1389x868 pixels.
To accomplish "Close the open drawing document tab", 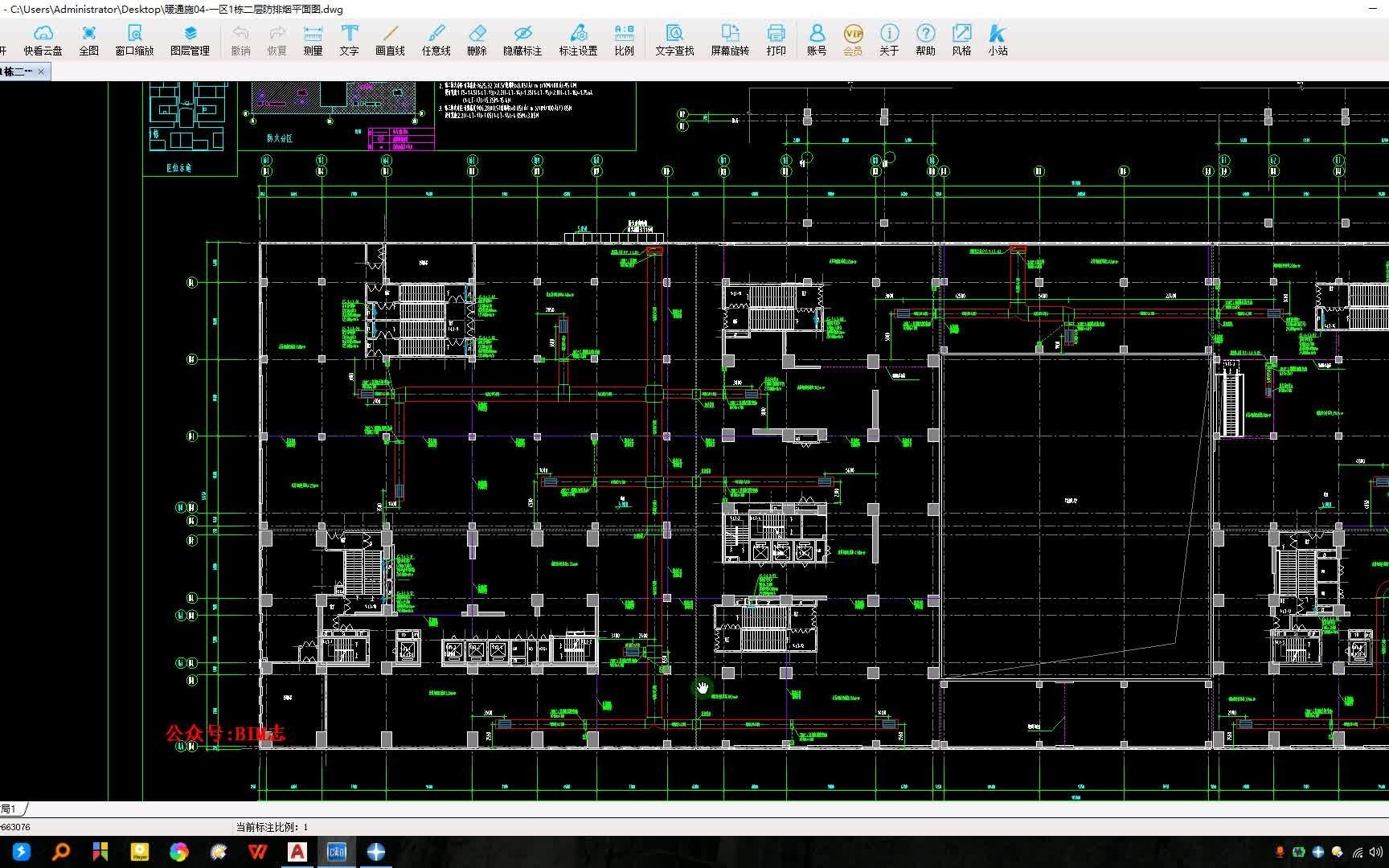I will [x=41, y=72].
